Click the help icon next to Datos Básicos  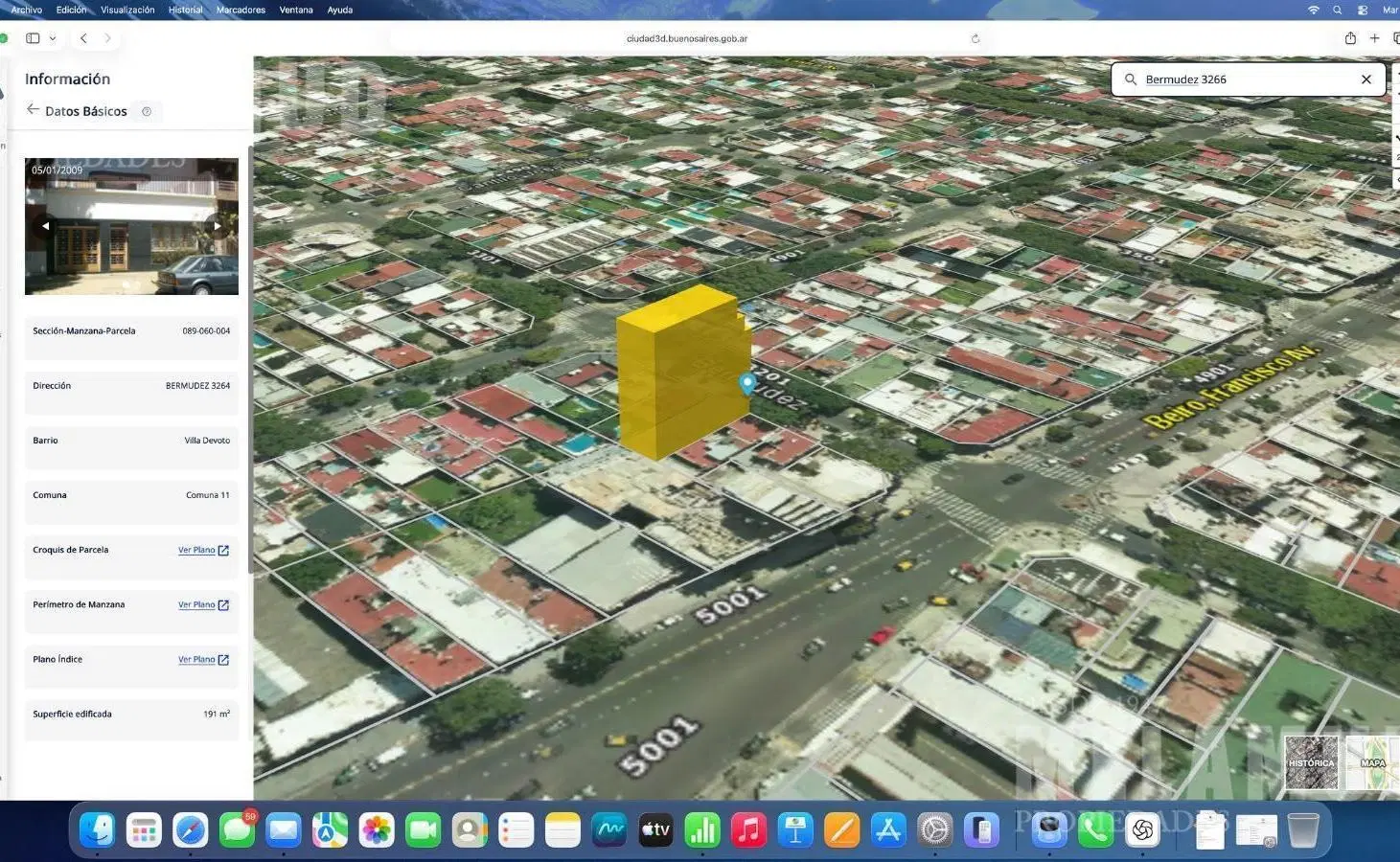tap(147, 111)
